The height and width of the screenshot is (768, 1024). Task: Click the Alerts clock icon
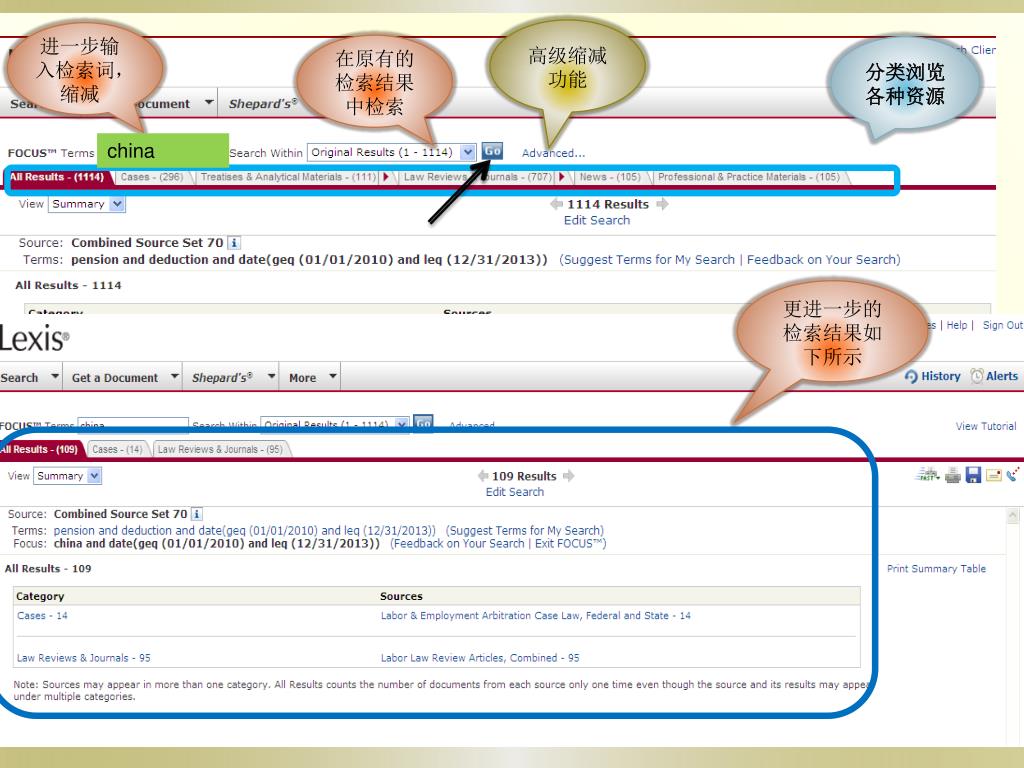[976, 376]
